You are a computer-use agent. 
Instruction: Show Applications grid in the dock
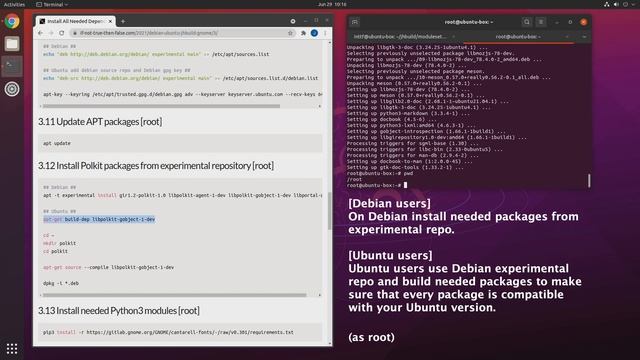[12, 348]
